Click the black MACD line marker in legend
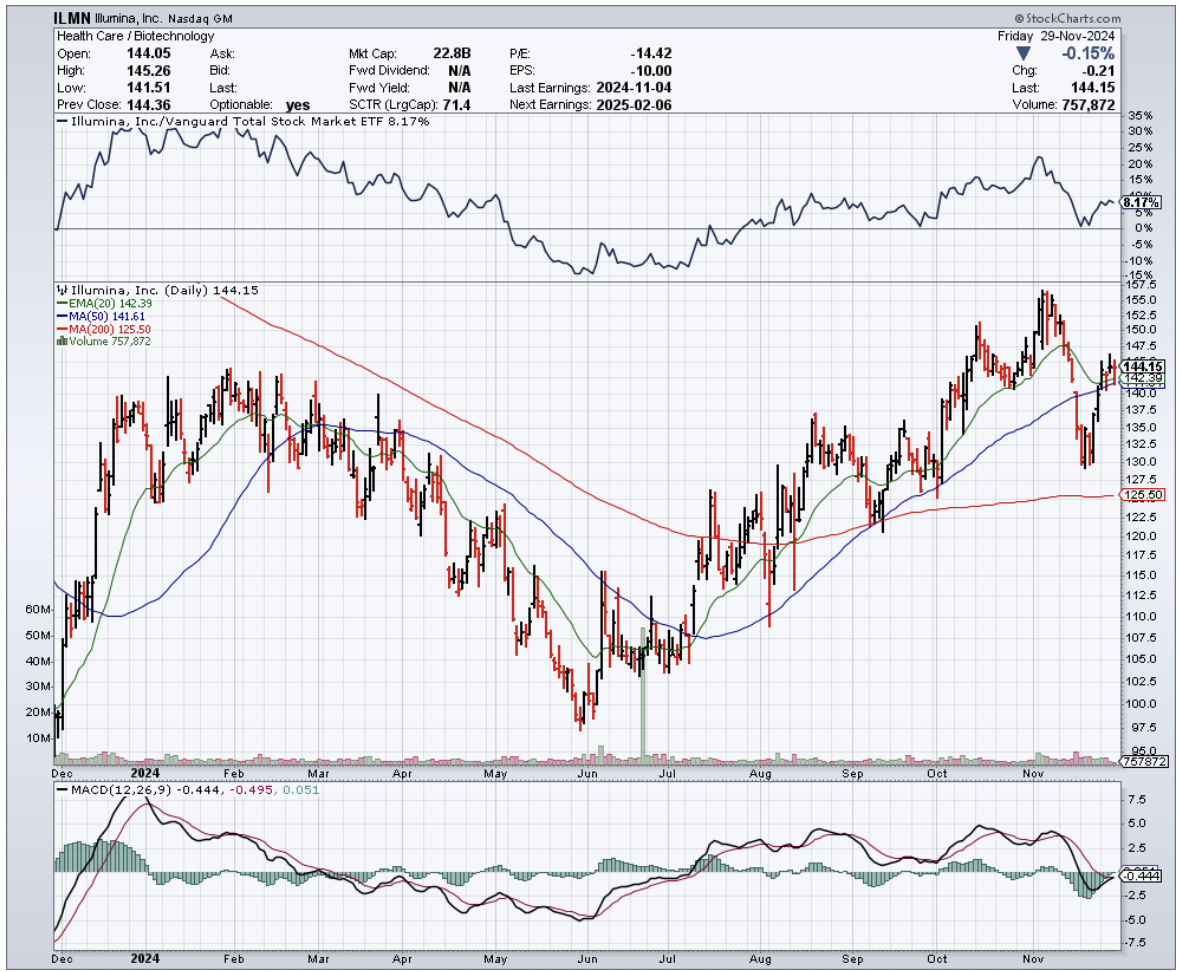 pyautogui.click(x=62, y=789)
